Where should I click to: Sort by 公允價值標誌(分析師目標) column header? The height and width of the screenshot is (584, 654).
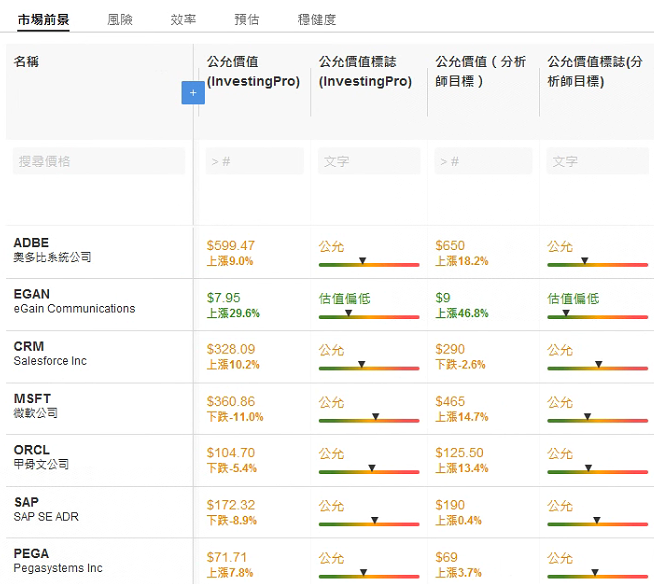point(594,71)
